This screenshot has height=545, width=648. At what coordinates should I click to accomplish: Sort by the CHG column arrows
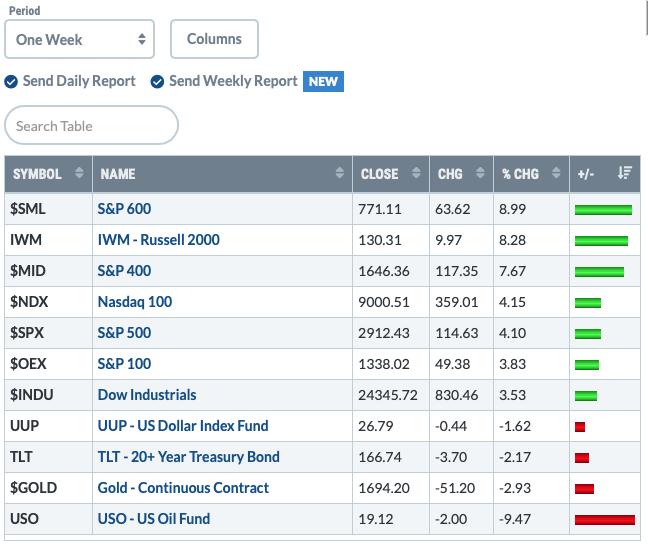click(x=480, y=172)
